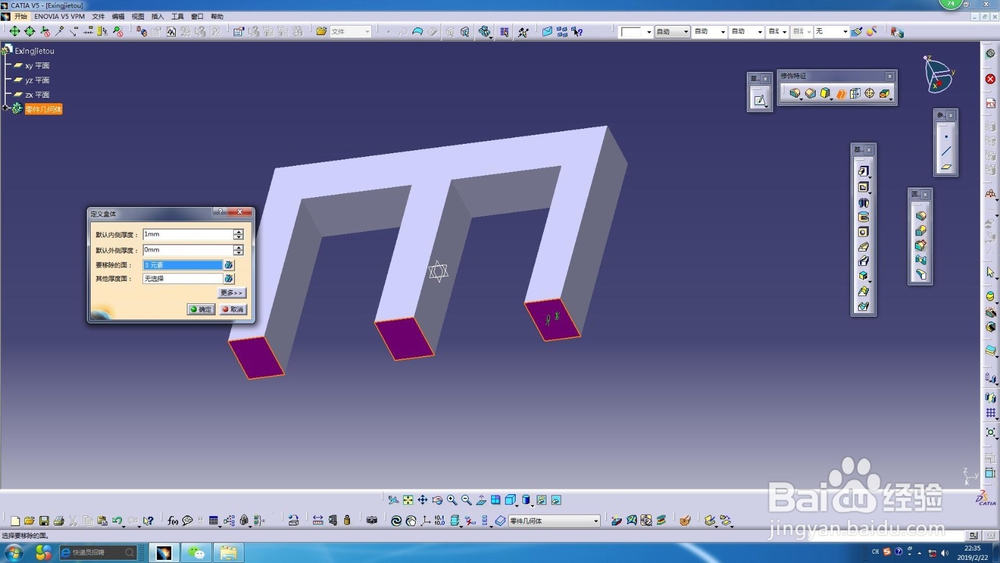The height and width of the screenshot is (563, 1000).
Task: Open the 插入 menu
Action: [x=158, y=17]
